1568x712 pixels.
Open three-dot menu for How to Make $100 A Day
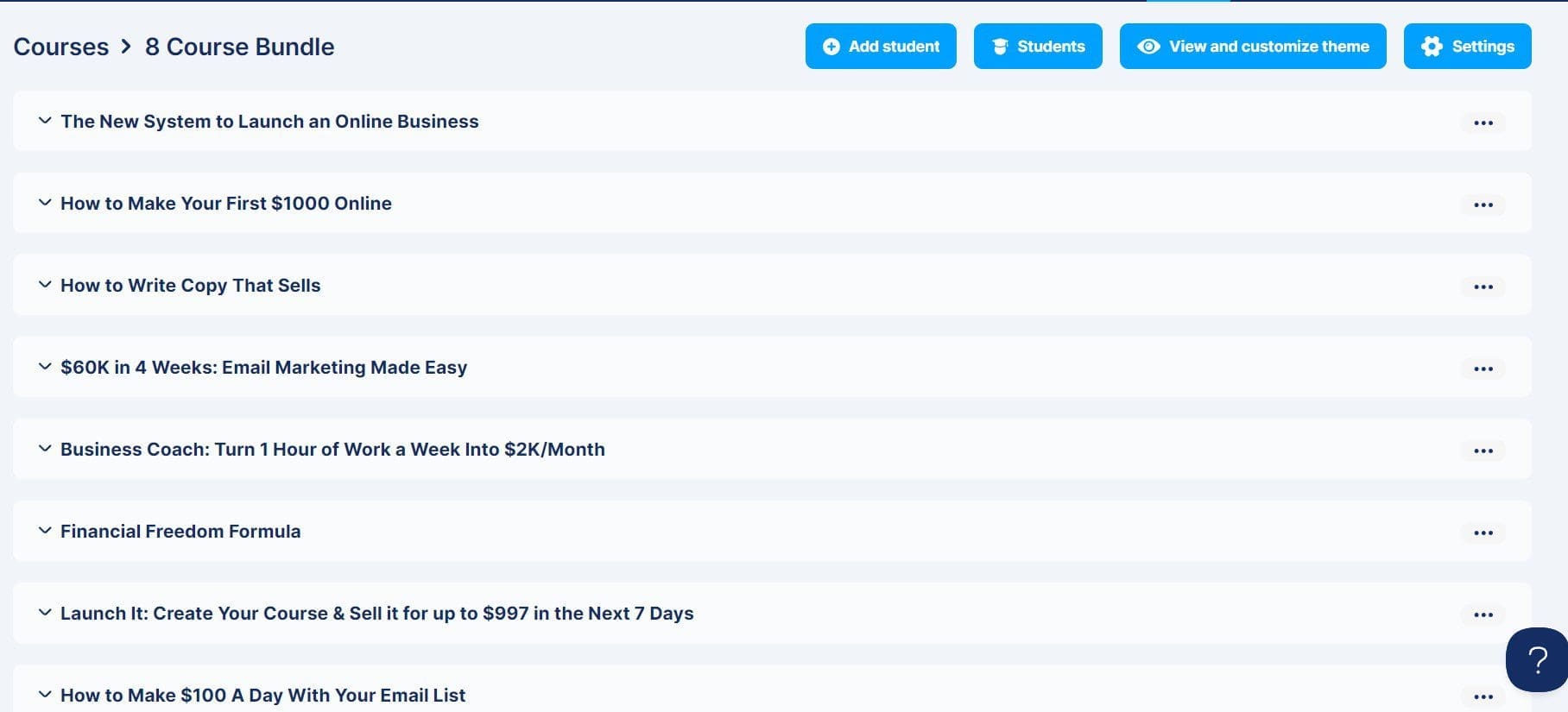1483,696
